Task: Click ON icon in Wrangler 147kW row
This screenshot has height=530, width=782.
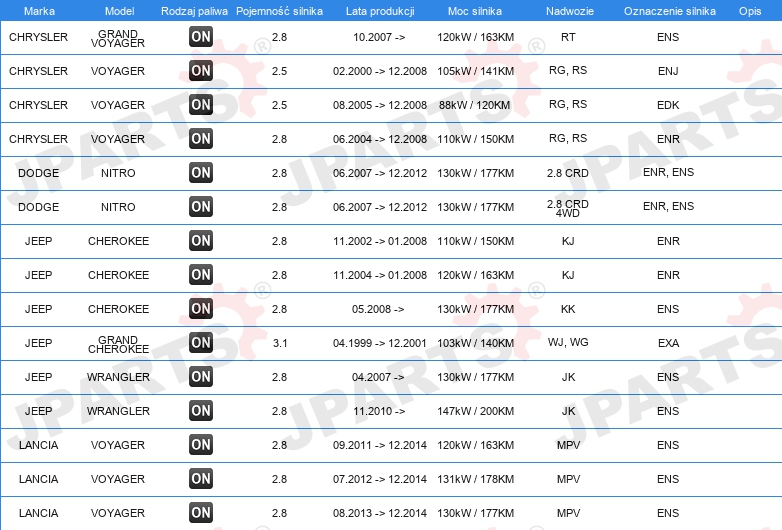Action: pos(200,411)
